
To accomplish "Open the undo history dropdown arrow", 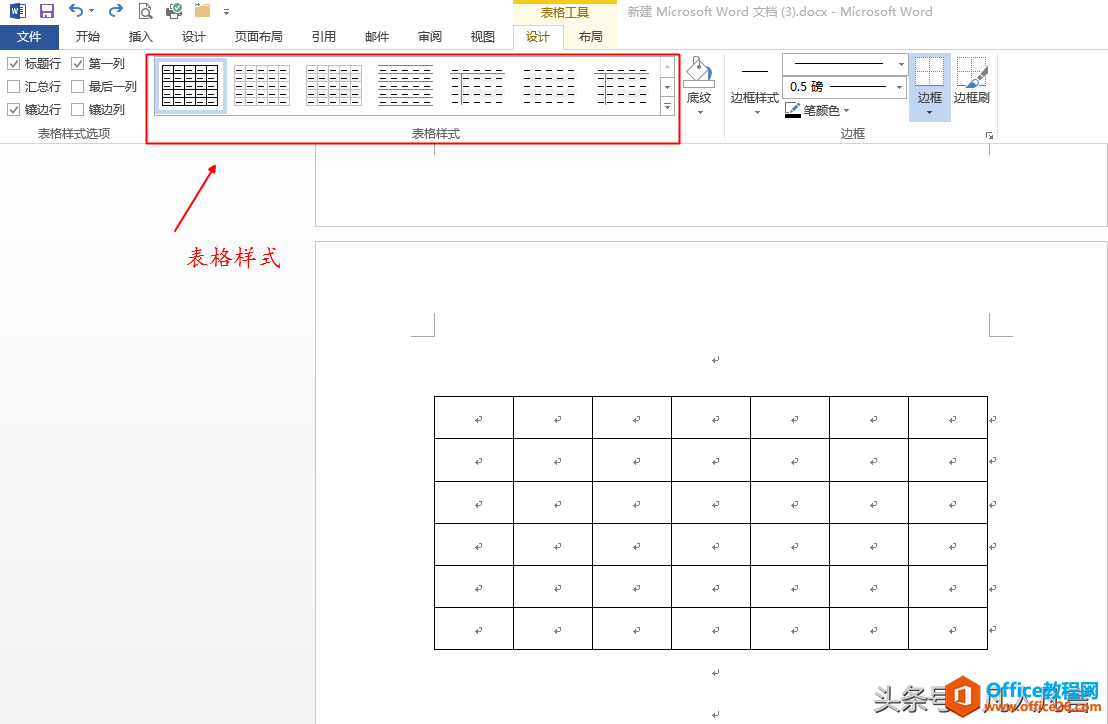I will click(92, 11).
